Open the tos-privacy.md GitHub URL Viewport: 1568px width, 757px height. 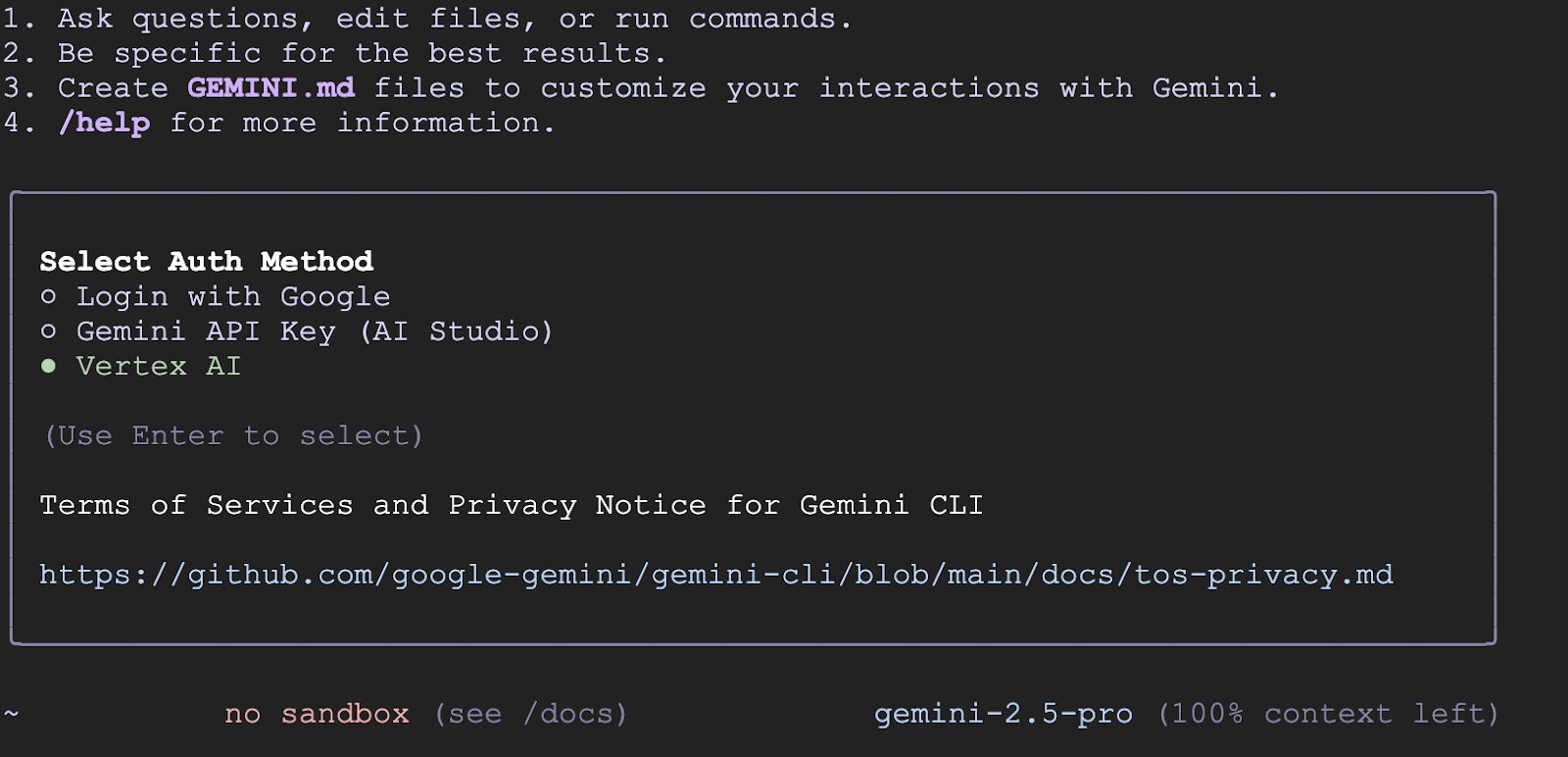tap(715, 575)
